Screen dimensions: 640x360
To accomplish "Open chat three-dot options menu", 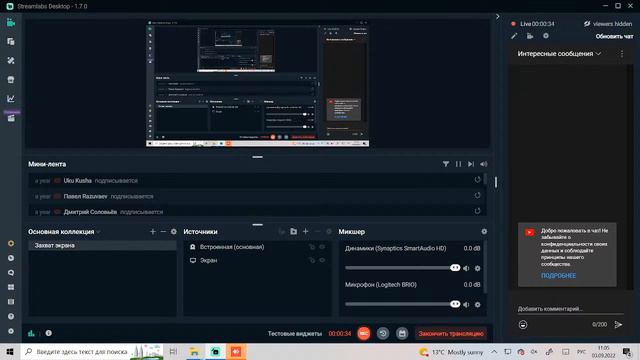I will [x=622, y=53].
